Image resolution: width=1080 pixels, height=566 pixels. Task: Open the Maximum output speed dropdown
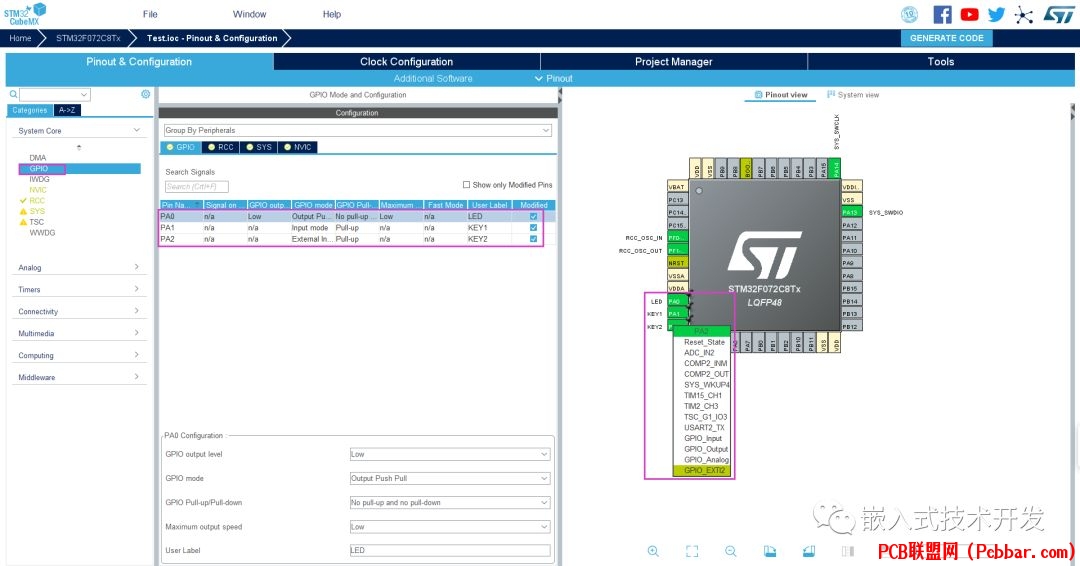coord(450,527)
